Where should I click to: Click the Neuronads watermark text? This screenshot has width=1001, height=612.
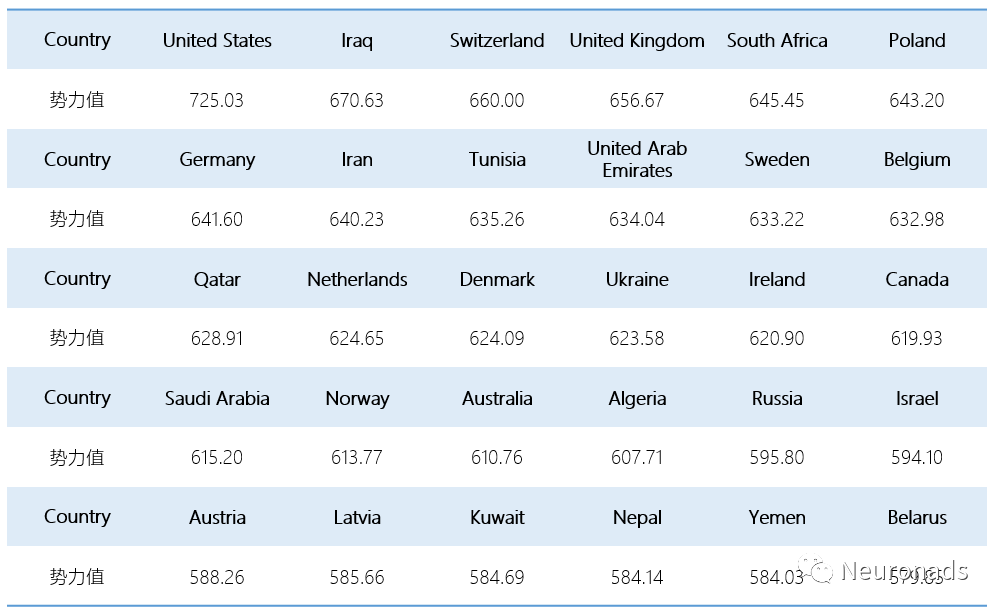click(905, 570)
